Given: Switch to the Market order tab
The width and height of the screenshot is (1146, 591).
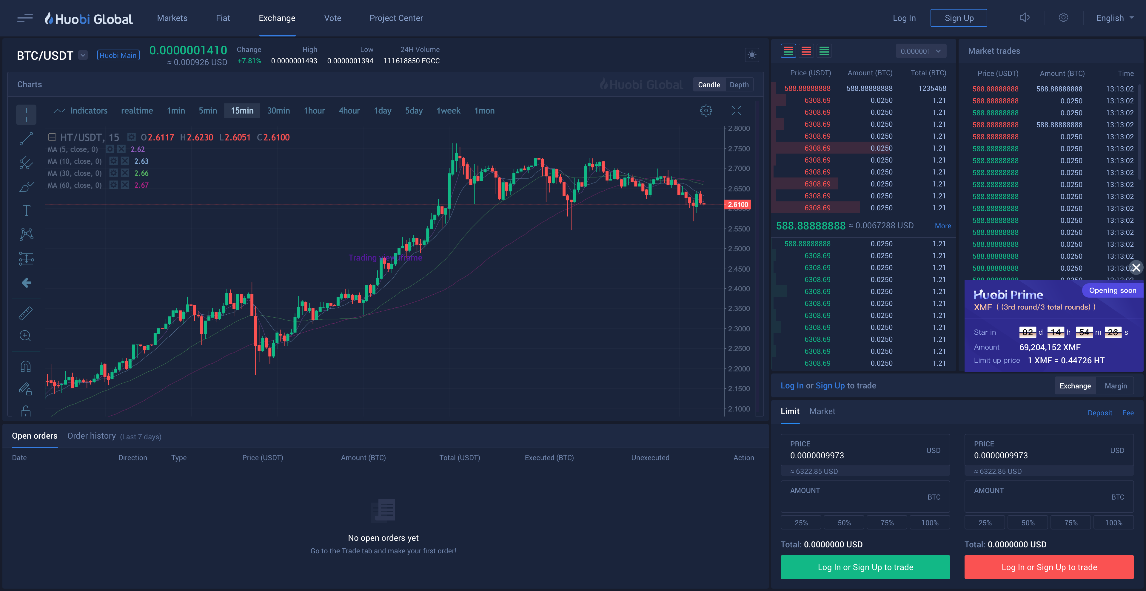Looking at the screenshot, I should tap(822, 411).
